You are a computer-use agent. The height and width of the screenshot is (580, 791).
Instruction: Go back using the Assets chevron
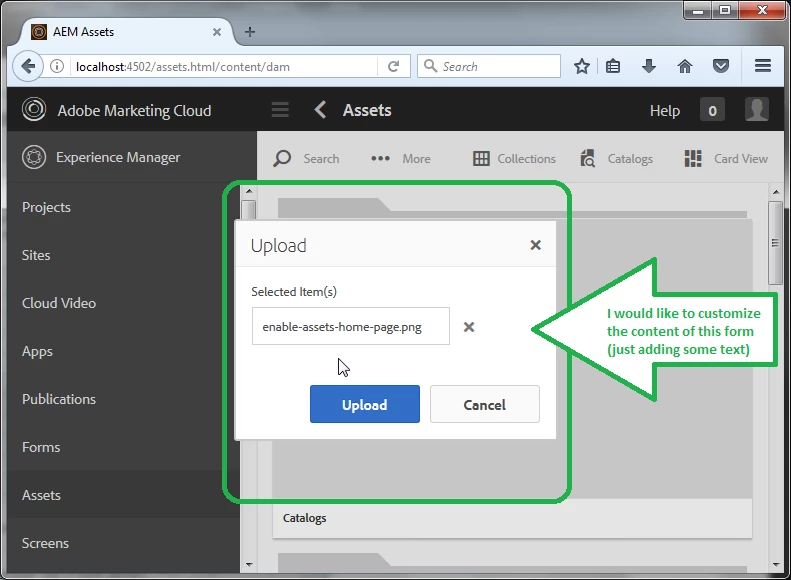320,109
